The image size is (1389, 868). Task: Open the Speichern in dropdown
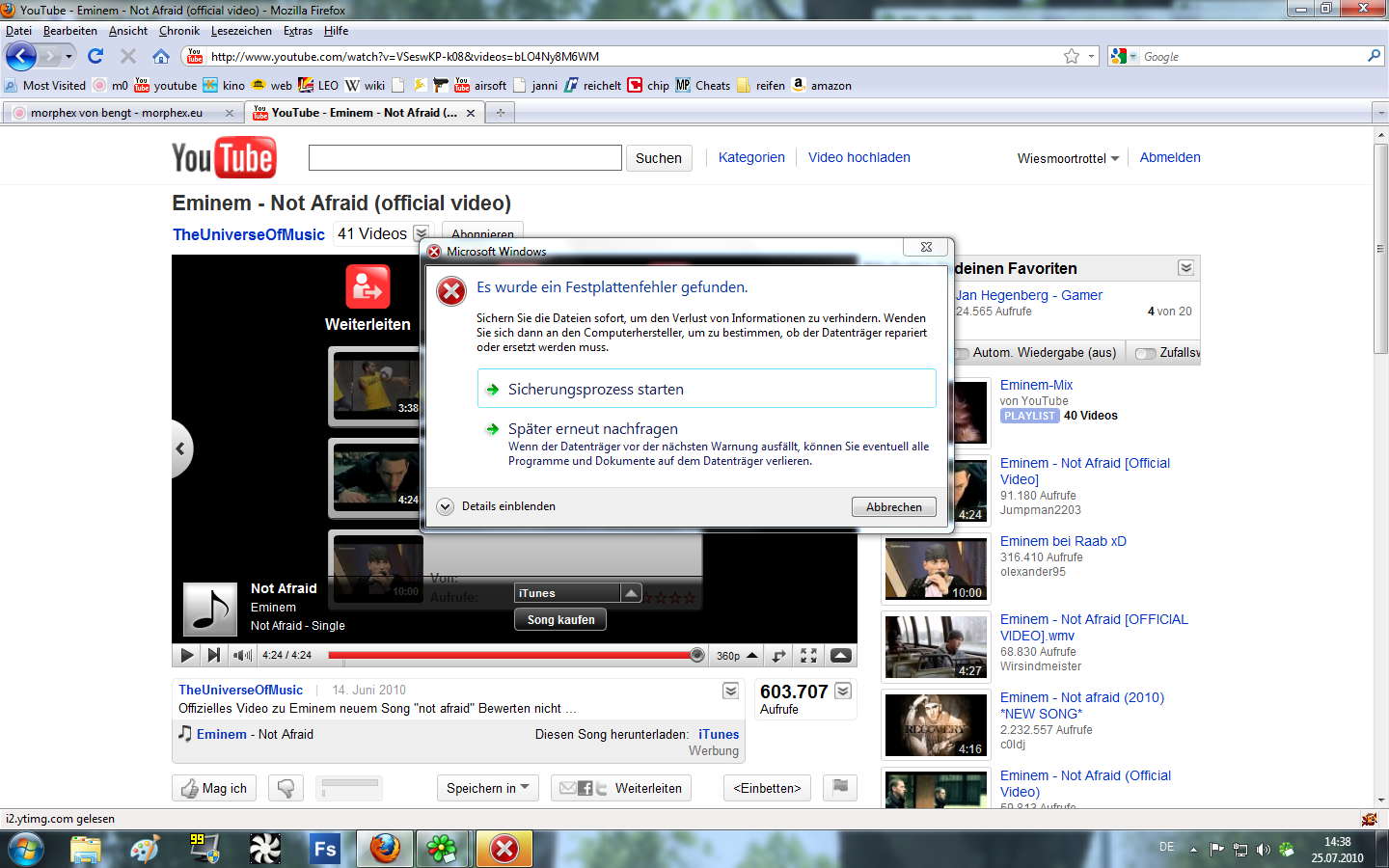[x=487, y=788]
